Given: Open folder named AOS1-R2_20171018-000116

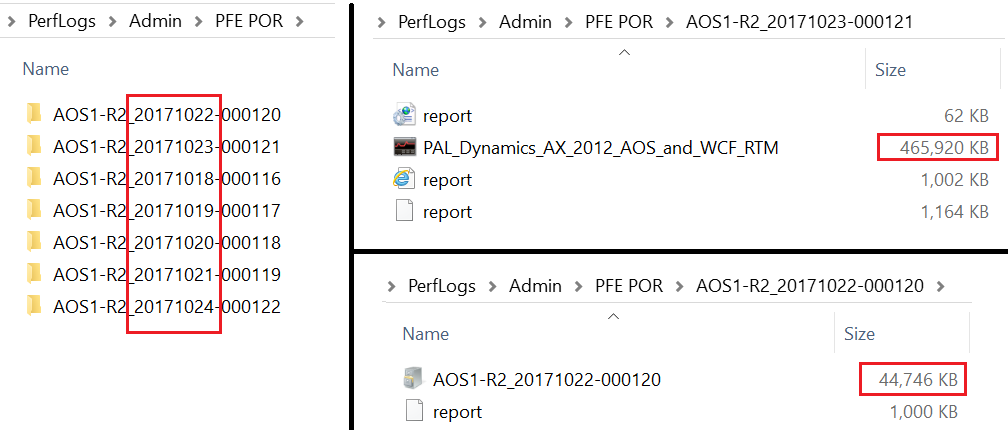Looking at the screenshot, I should click(x=166, y=179).
